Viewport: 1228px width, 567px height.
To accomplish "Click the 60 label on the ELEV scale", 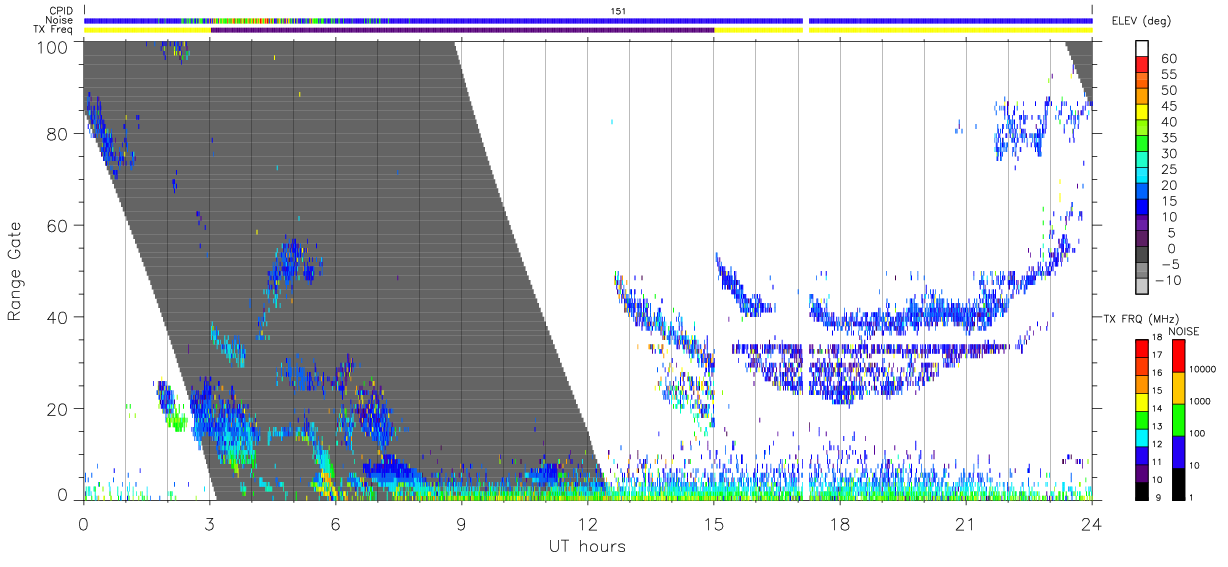I will 1167,58.
